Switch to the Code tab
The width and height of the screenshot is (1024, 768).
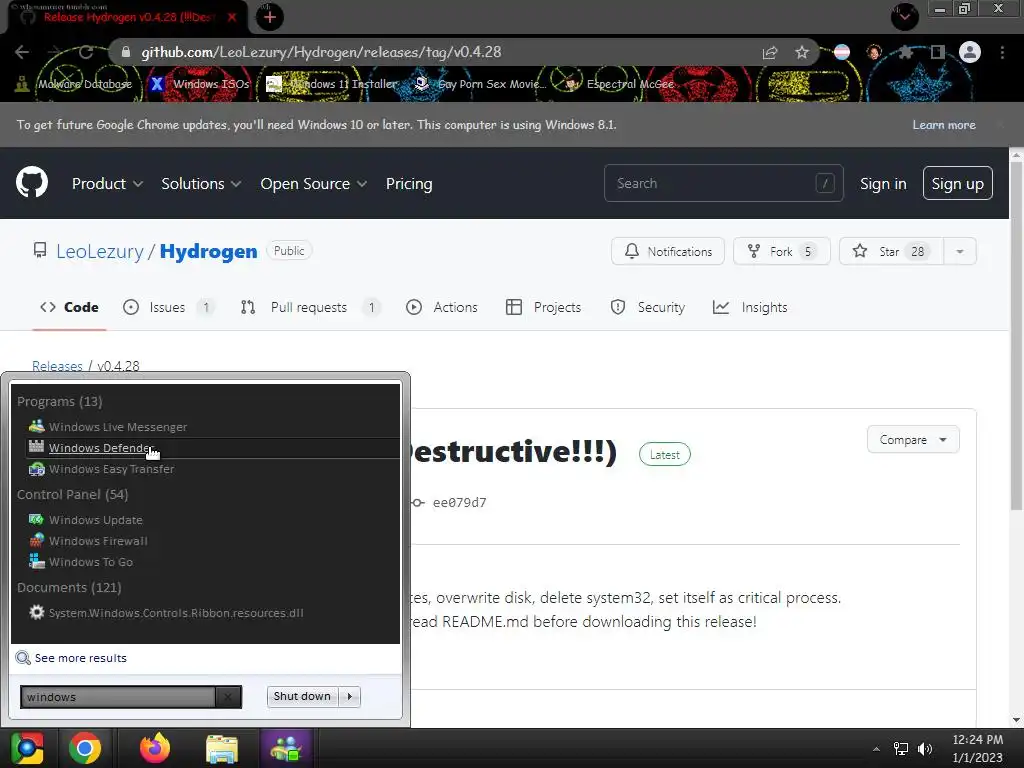coord(69,307)
